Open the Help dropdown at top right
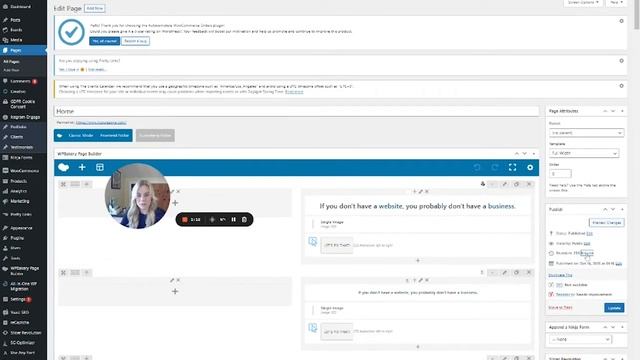Screen dimensions: 640x360 tap(617, 2)
